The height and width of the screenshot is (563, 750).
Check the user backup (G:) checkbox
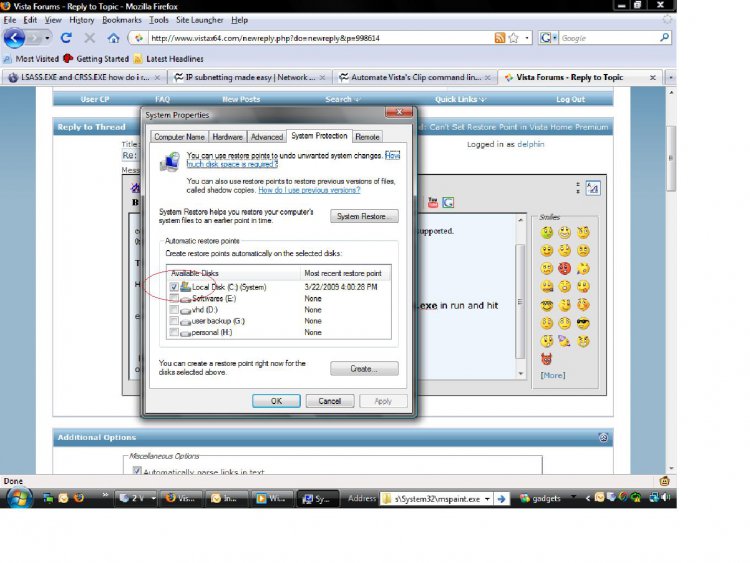174,321
